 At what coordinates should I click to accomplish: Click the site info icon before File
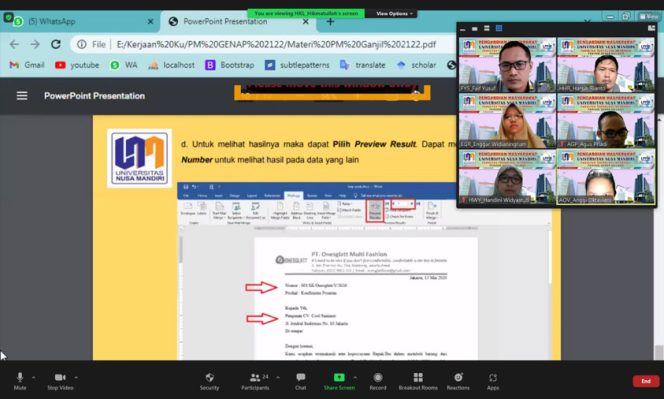pos(82,44)
